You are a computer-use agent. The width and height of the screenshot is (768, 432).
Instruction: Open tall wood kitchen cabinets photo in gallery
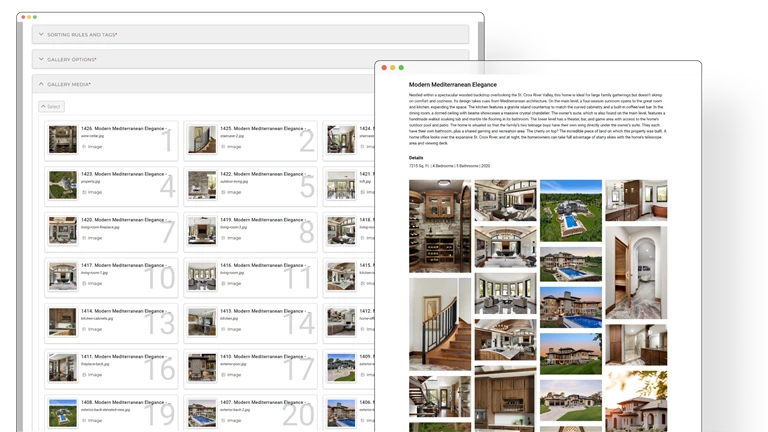point(505,399)
